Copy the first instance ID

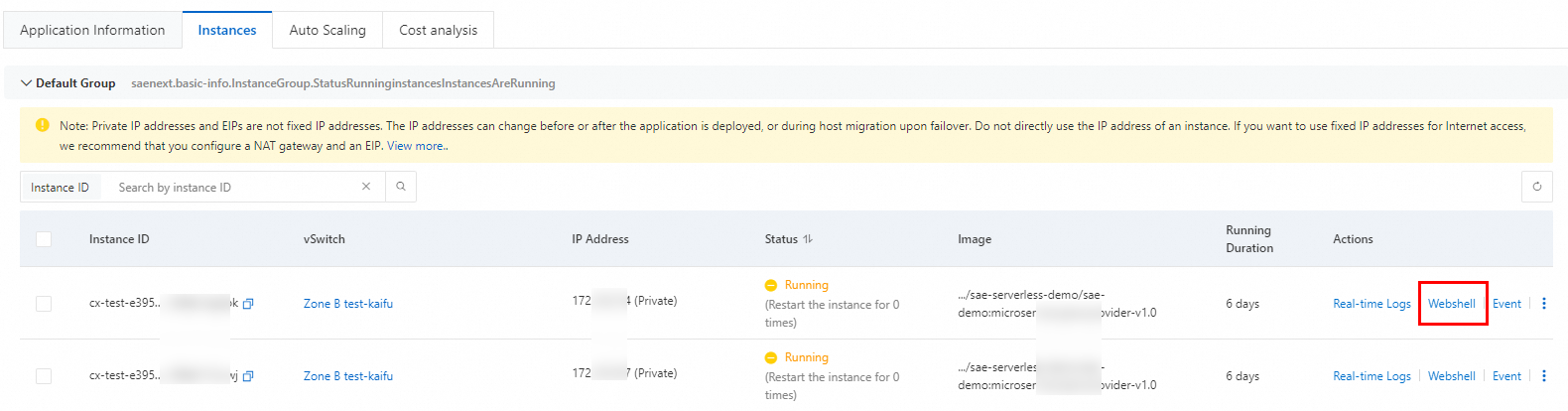coord(248,304)
